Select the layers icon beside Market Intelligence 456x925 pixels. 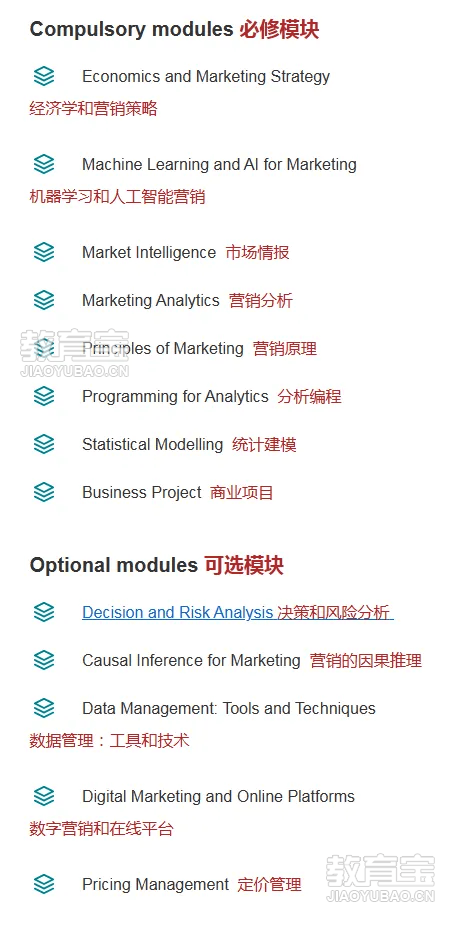click(x=44, y=252)
